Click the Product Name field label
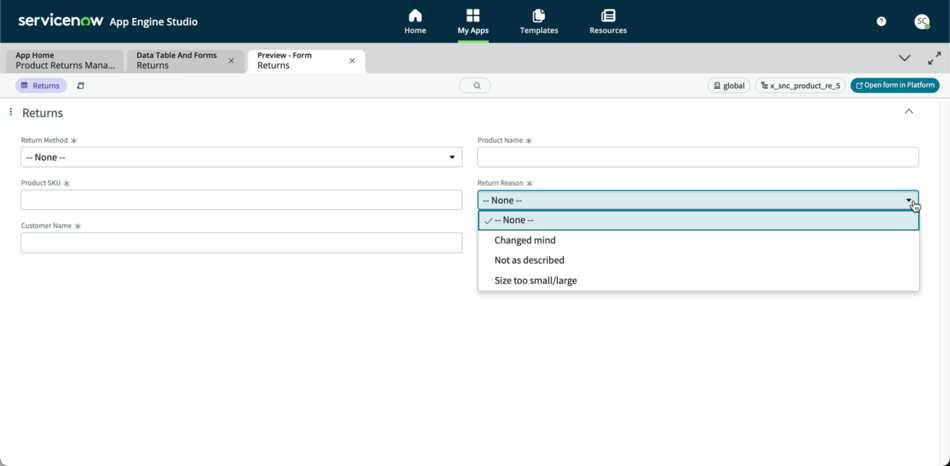950x466 pixels. [x=500, y=140]
